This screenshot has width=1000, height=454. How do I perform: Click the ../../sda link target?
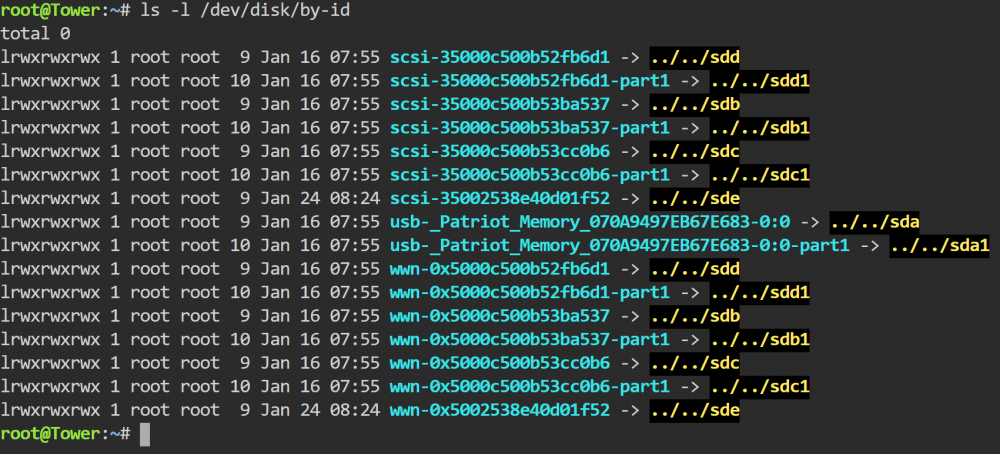[x=874, y=223]
